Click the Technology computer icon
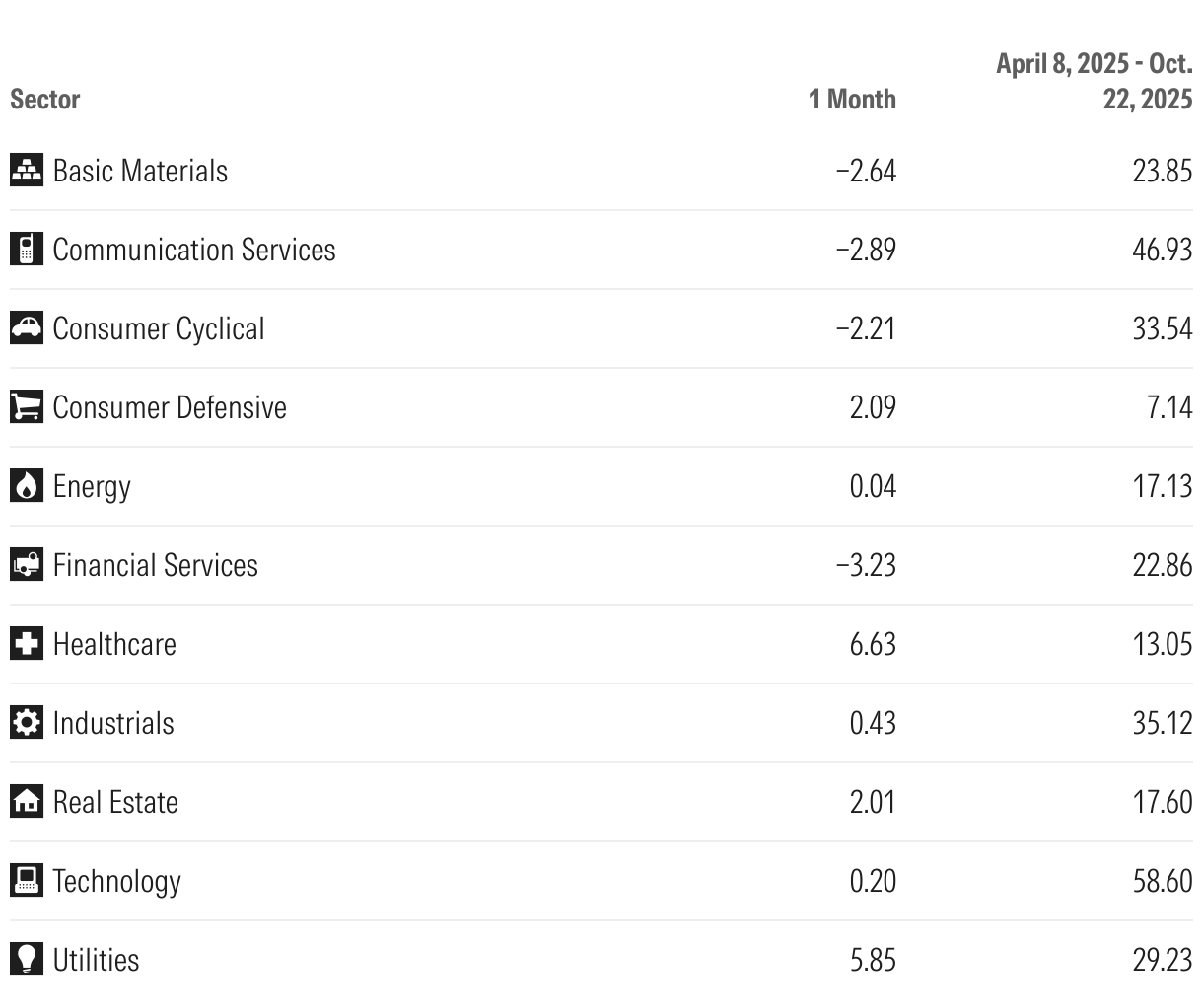Viewport: 1203px width, 1008px height. 27,880
